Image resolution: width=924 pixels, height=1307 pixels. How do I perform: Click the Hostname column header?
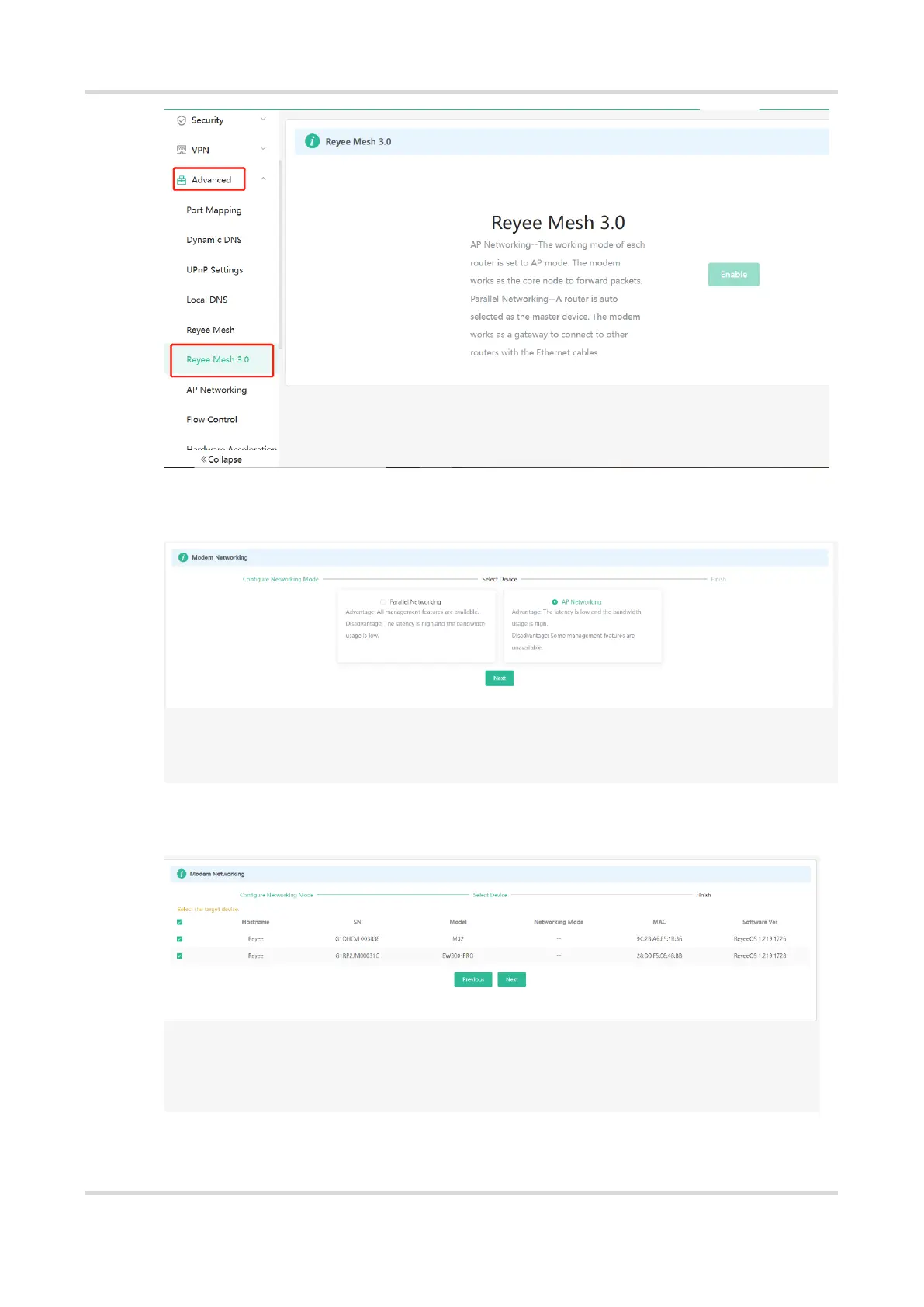(255, 922)
